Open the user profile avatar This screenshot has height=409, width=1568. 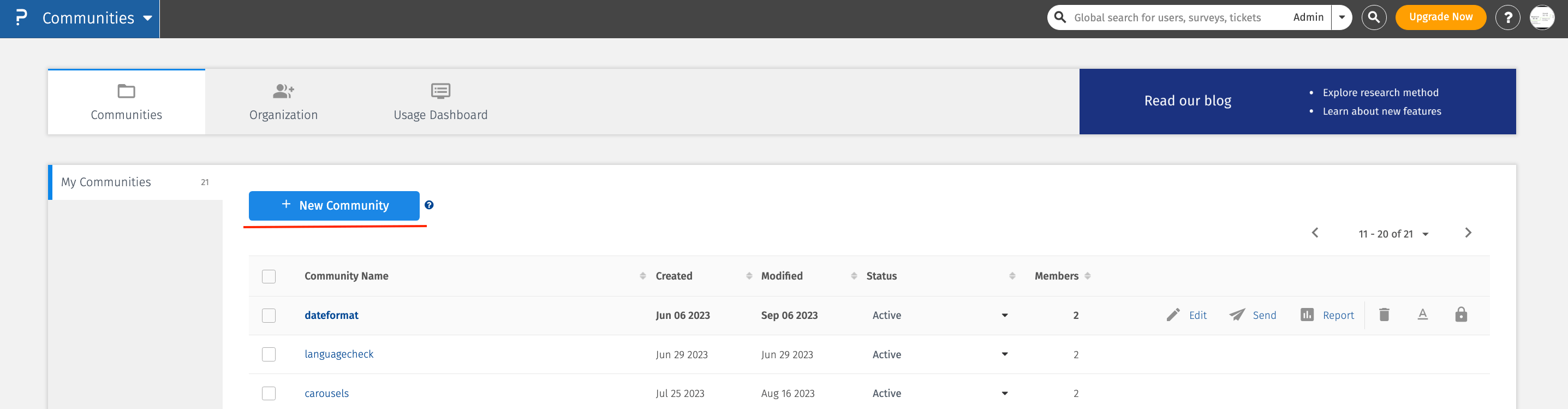point(1542,17)
